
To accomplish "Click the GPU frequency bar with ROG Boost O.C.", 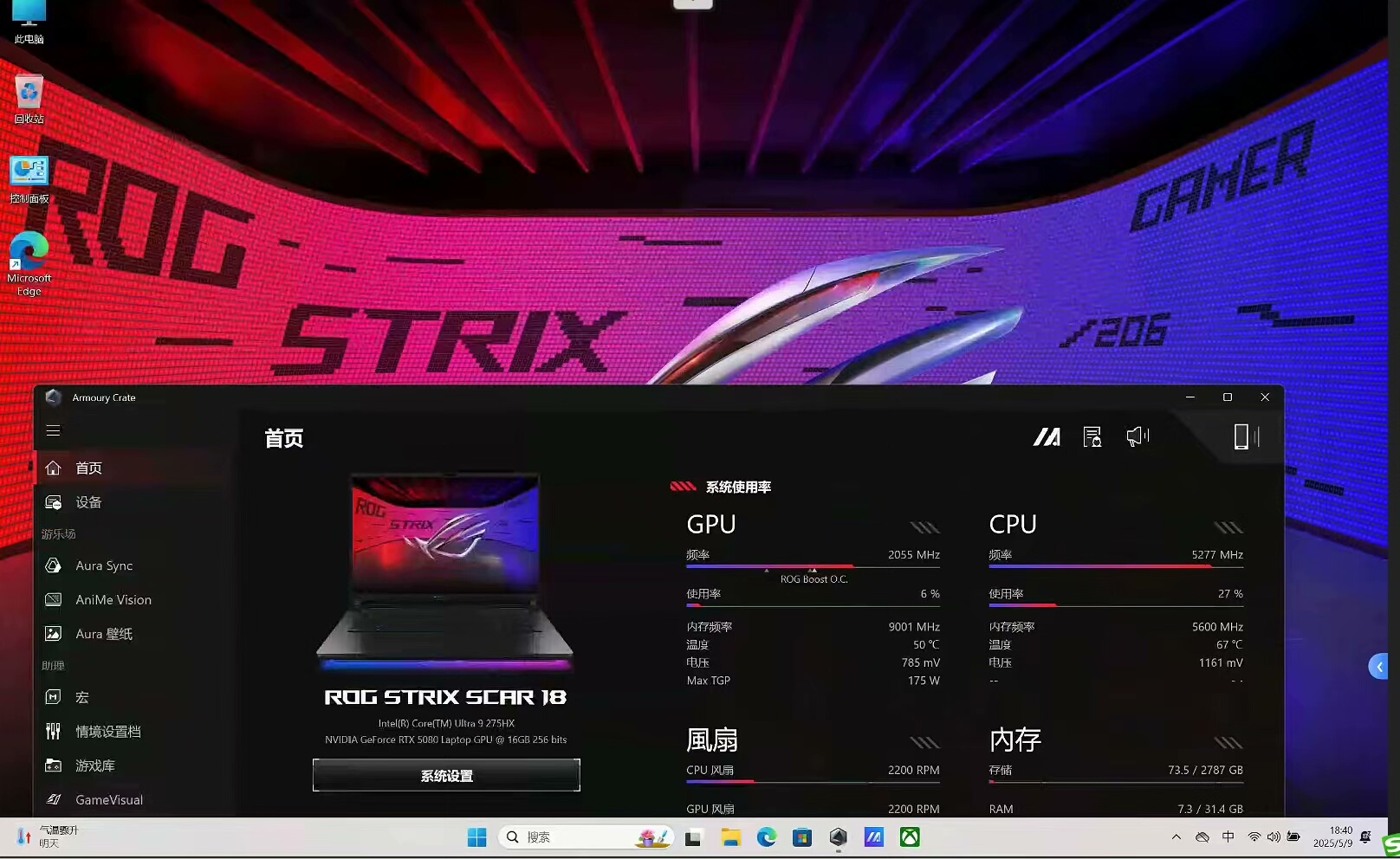I will tap(813, 566).
